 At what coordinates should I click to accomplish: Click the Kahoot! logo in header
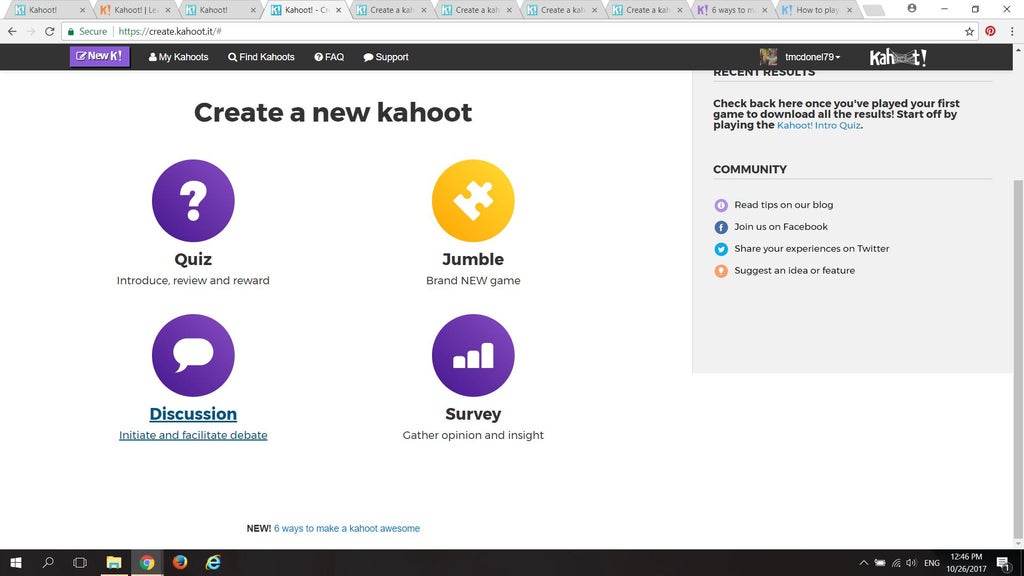(898, 57)
